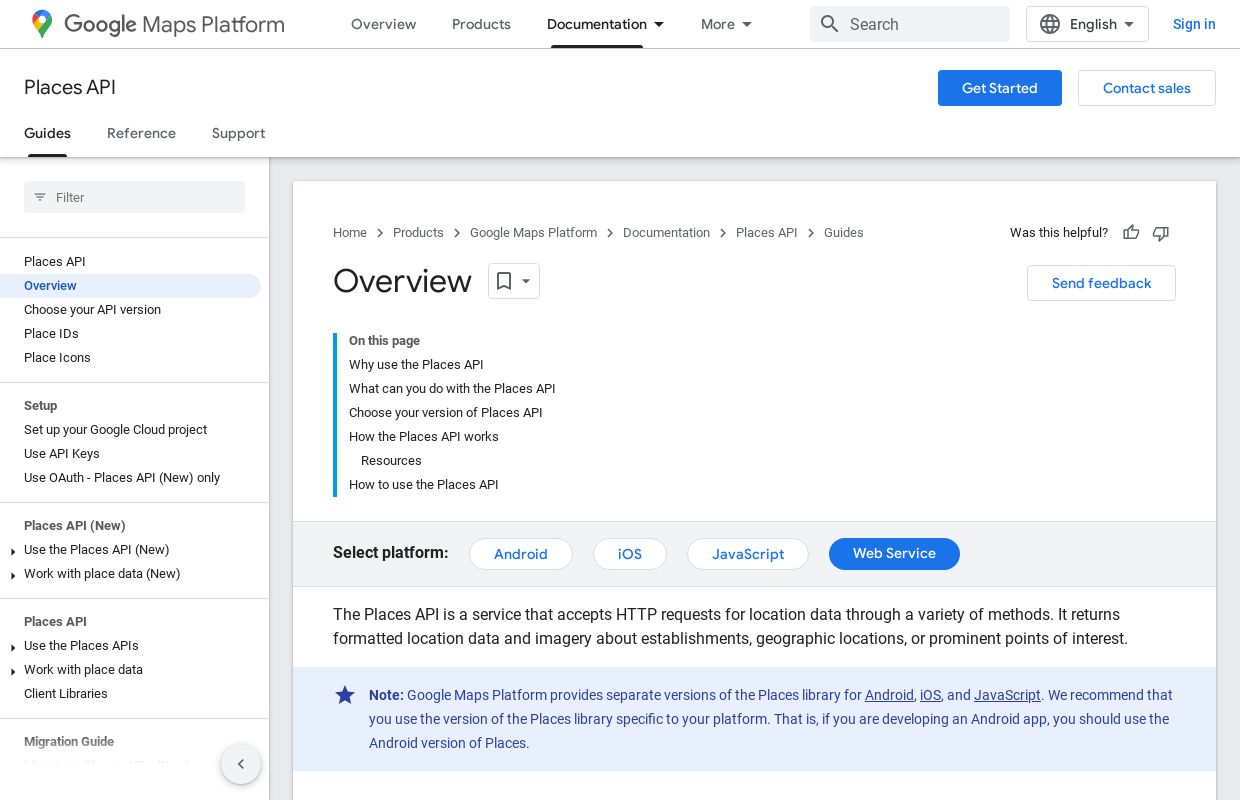Click the Places API page title
1240x800 pixels.
point(70,88)
